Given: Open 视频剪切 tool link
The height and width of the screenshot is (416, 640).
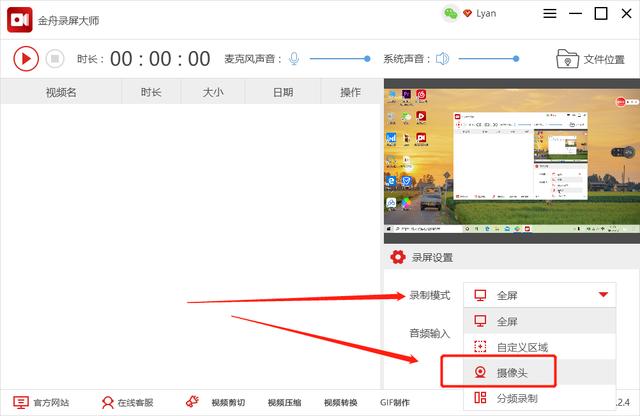Looking at the screenshot, I should (x=228, y=403).
